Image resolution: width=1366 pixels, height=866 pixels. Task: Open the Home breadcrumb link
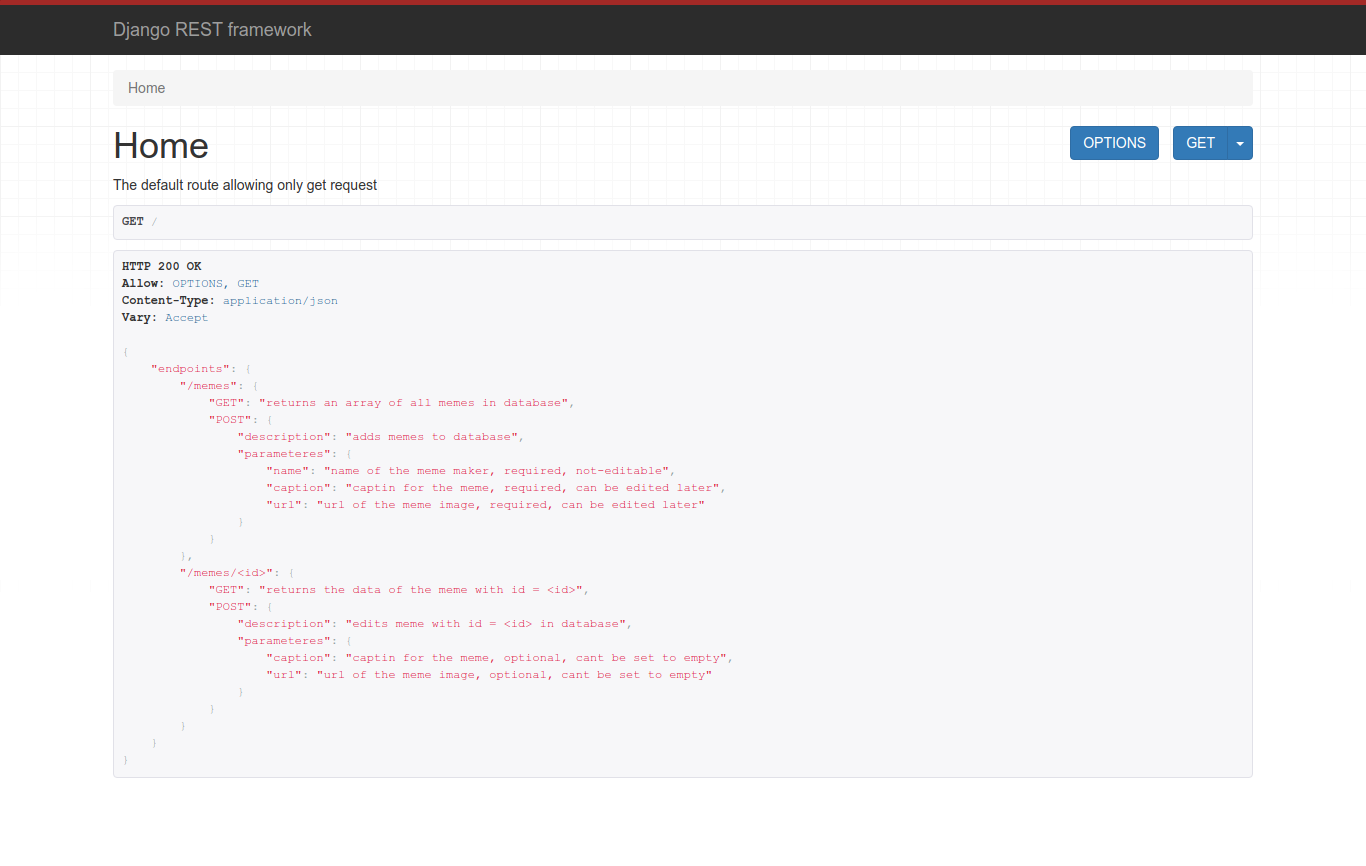click(x=146, y=88)
